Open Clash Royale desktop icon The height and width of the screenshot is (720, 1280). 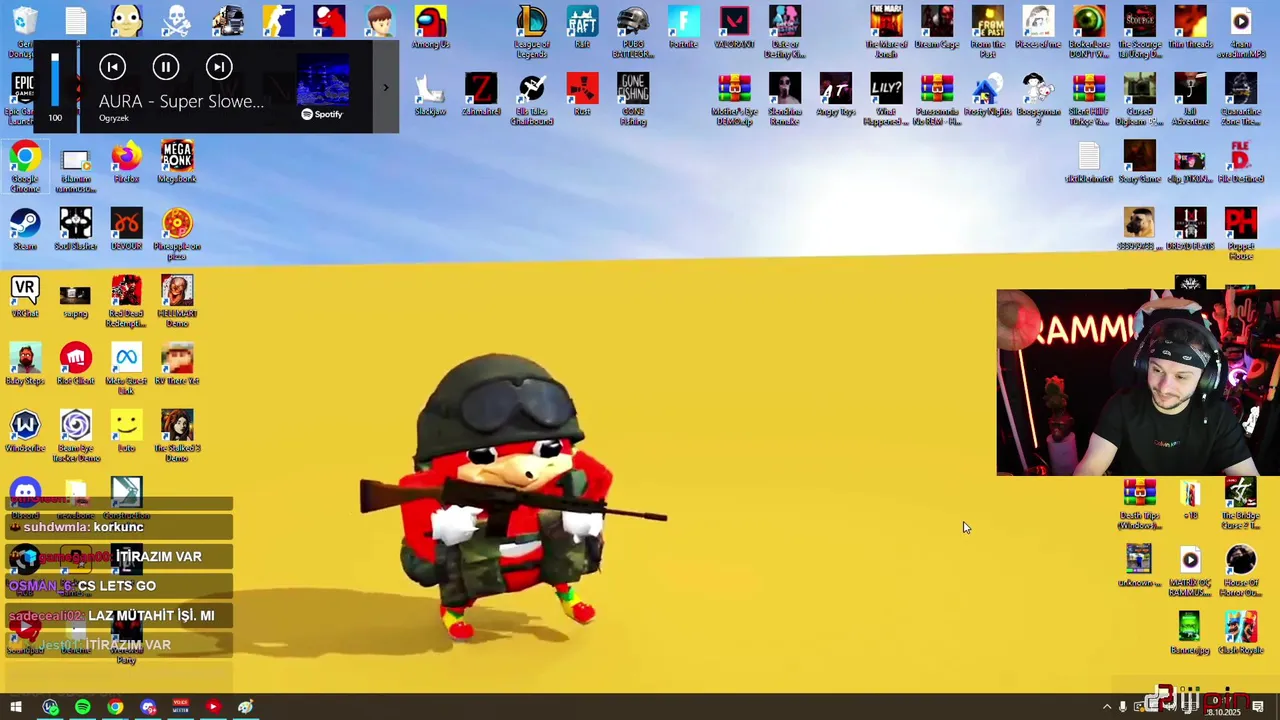[x=1241, y=634]
